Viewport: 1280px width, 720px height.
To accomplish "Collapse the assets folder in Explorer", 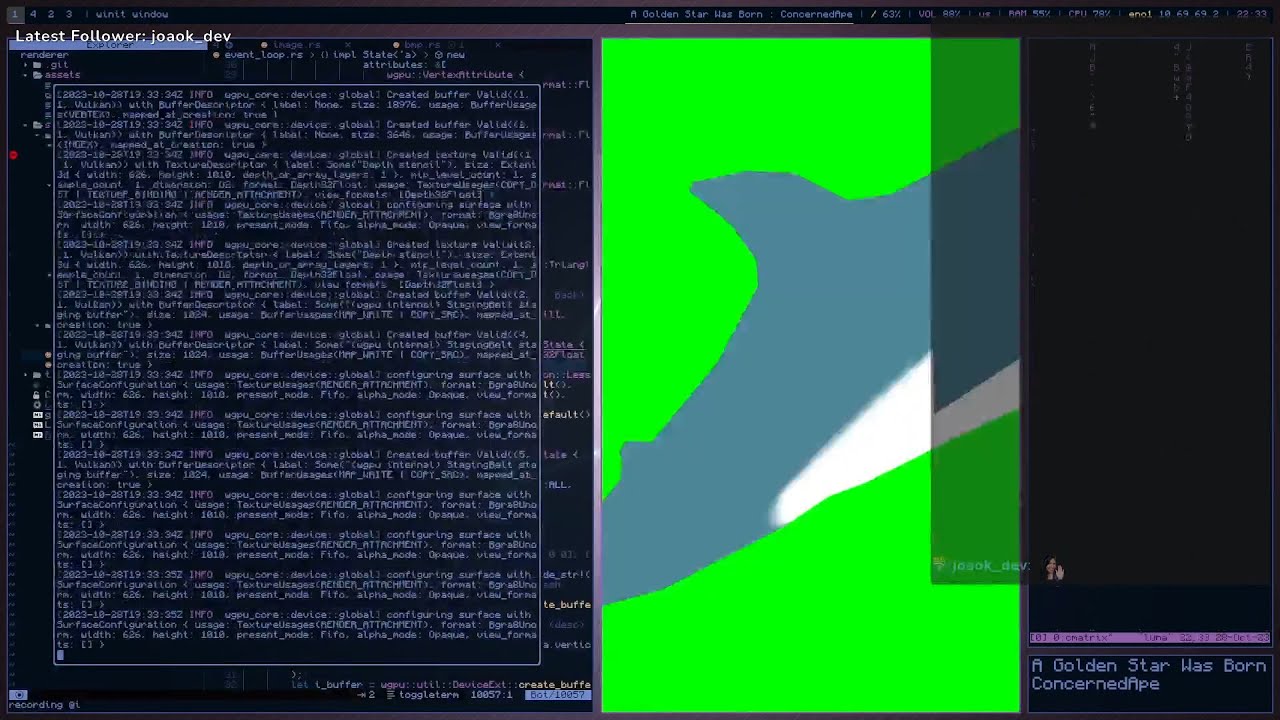I will 26,75.
